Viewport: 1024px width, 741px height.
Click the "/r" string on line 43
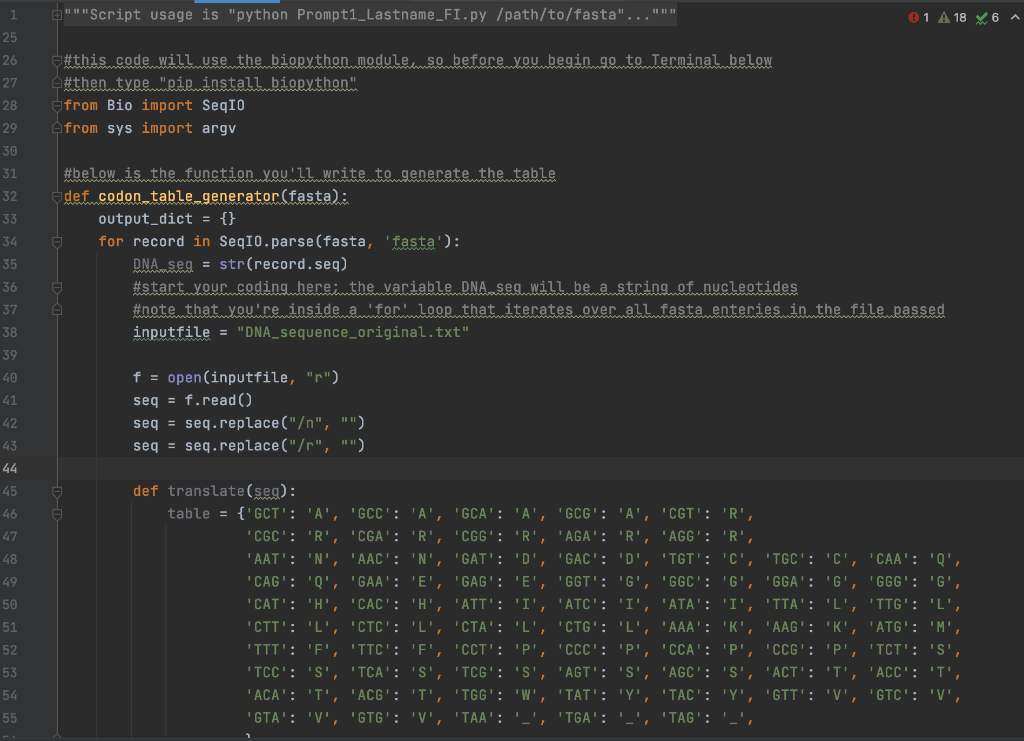(306, 447)
